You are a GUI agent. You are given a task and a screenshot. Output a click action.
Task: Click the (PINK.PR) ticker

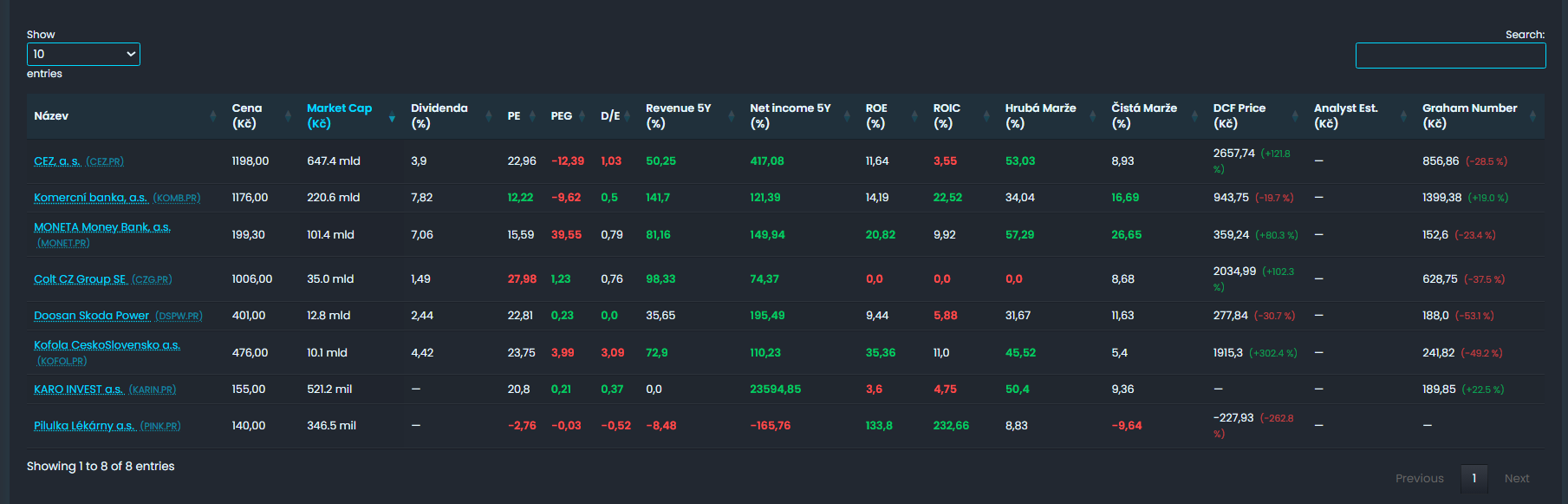[160, 427]
